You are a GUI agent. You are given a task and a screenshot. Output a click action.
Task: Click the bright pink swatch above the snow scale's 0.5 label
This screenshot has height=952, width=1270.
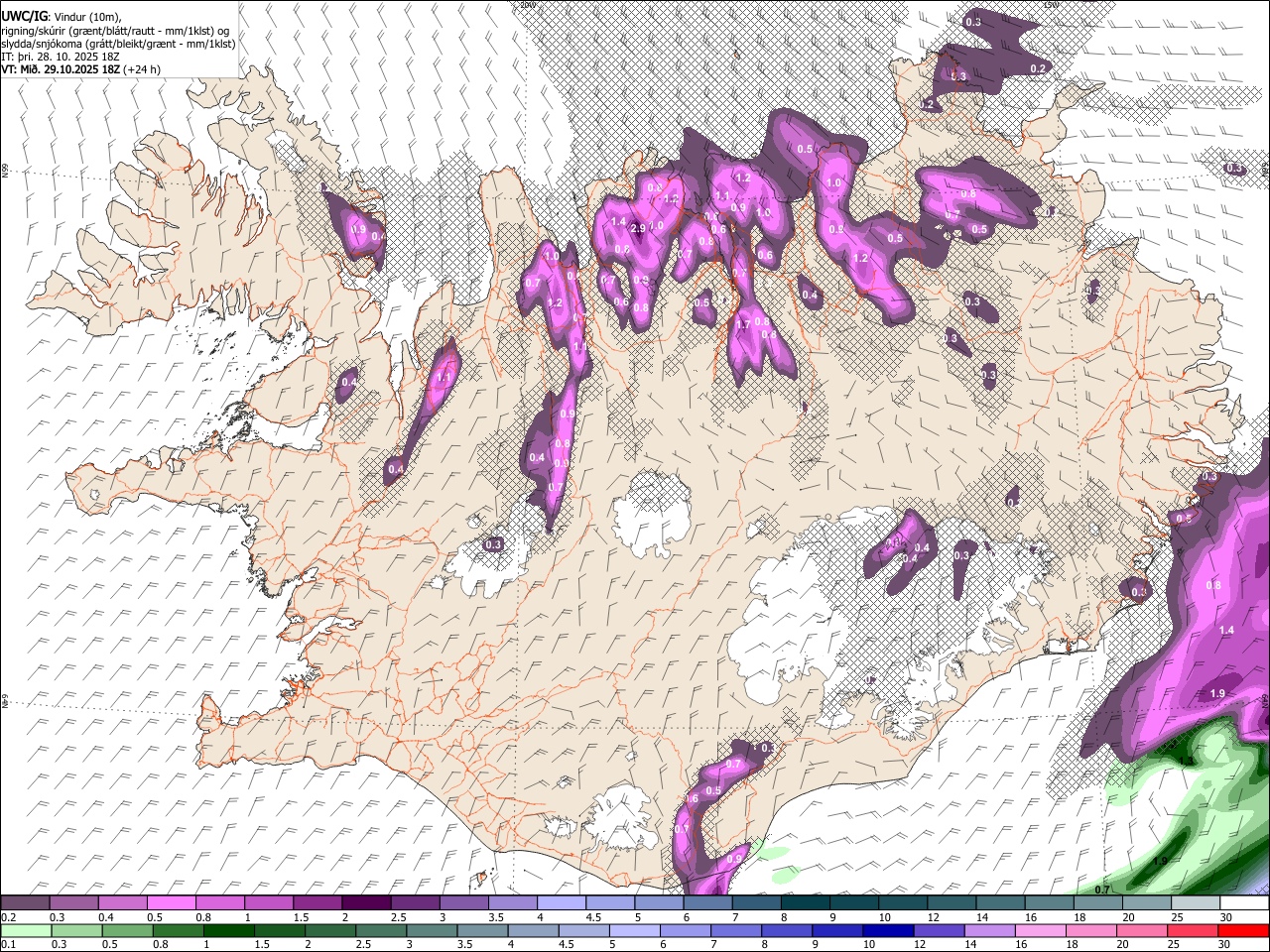click(x=171, y=903)
